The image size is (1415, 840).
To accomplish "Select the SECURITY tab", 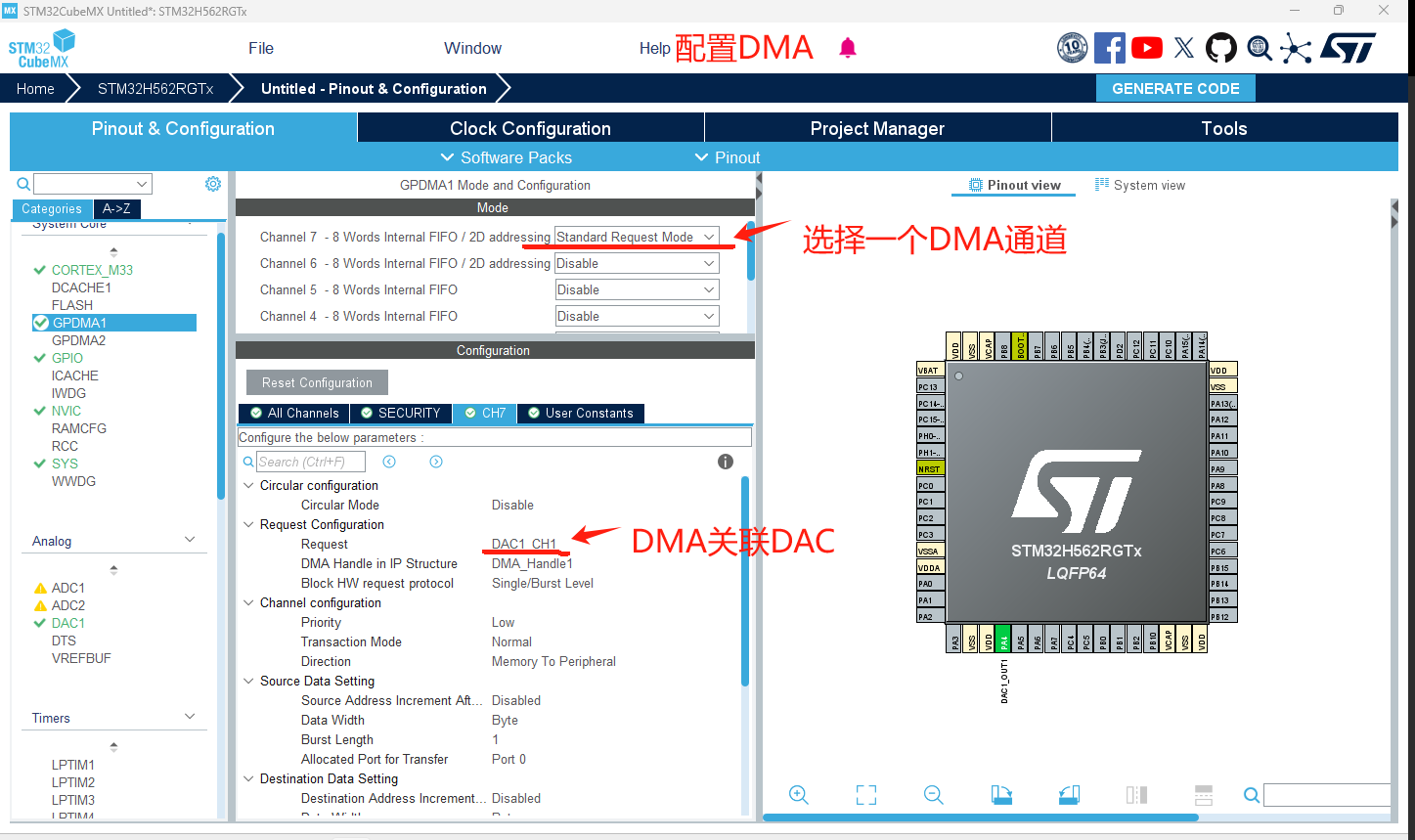I will [400, 413].
